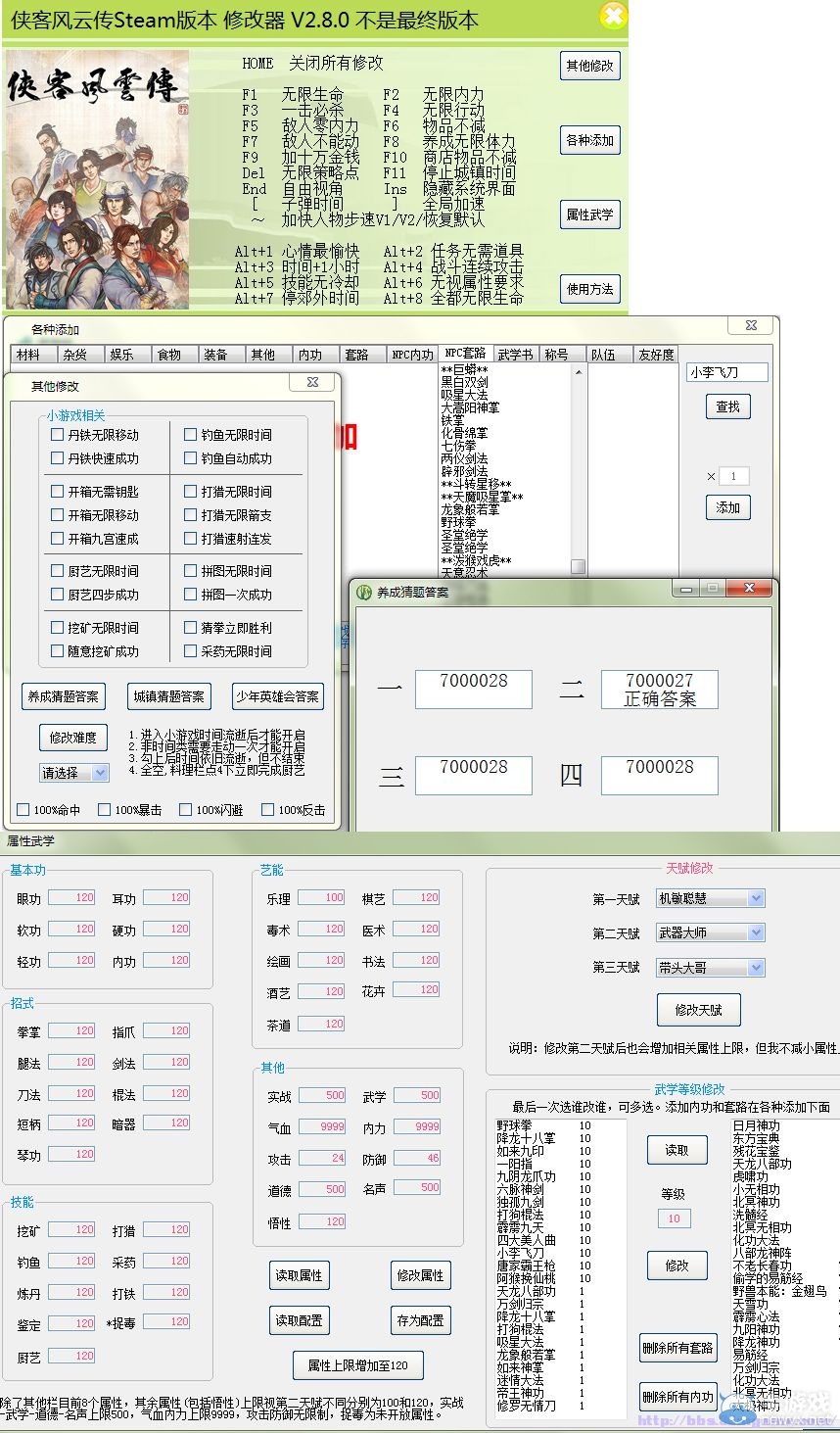The height and width of the screenshot is (1433, 840).
Task: Click the 添加 button
Action: click(x=728, y=507)
